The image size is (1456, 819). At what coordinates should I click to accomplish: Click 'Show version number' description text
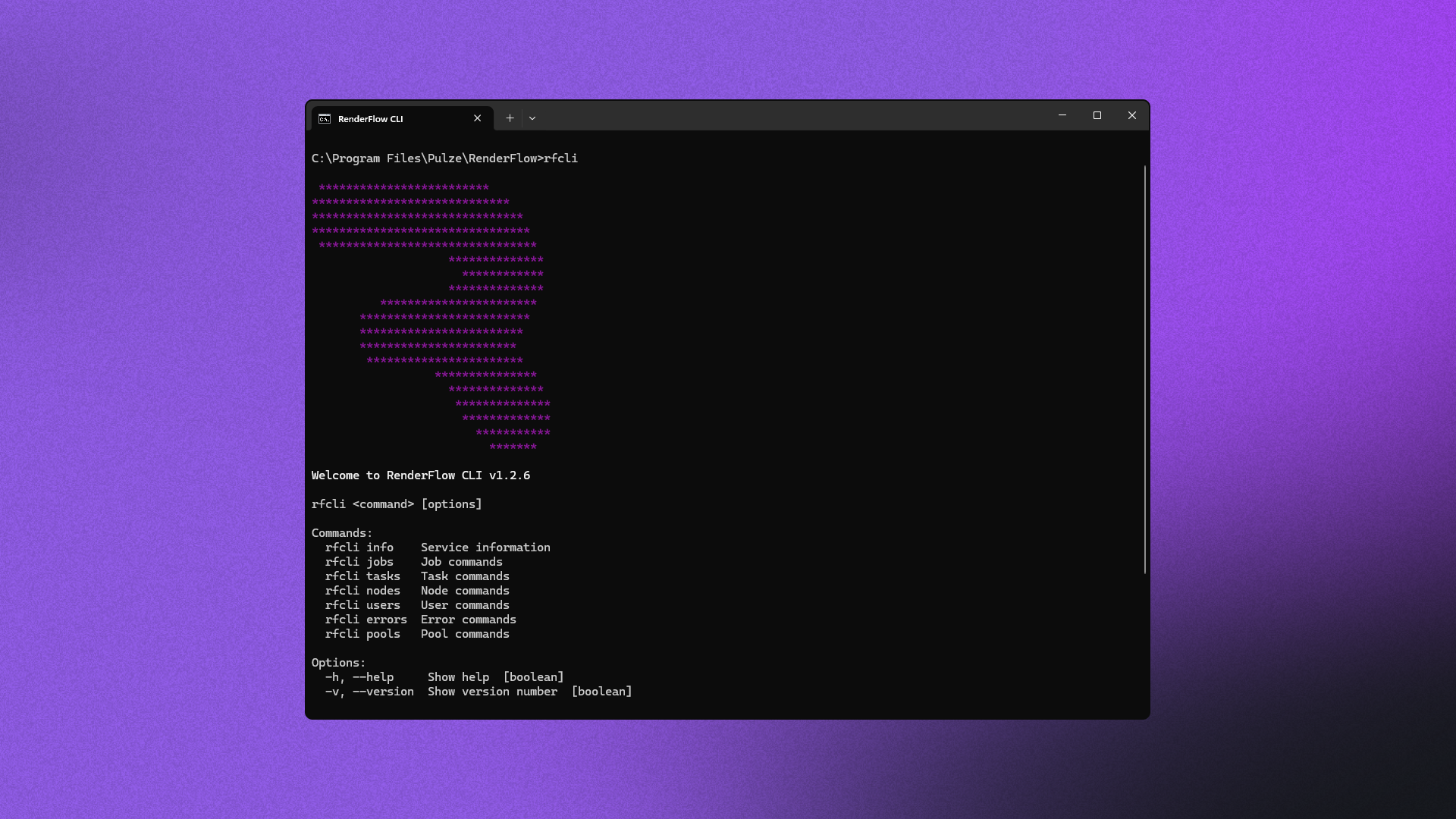tap(492, 692)
